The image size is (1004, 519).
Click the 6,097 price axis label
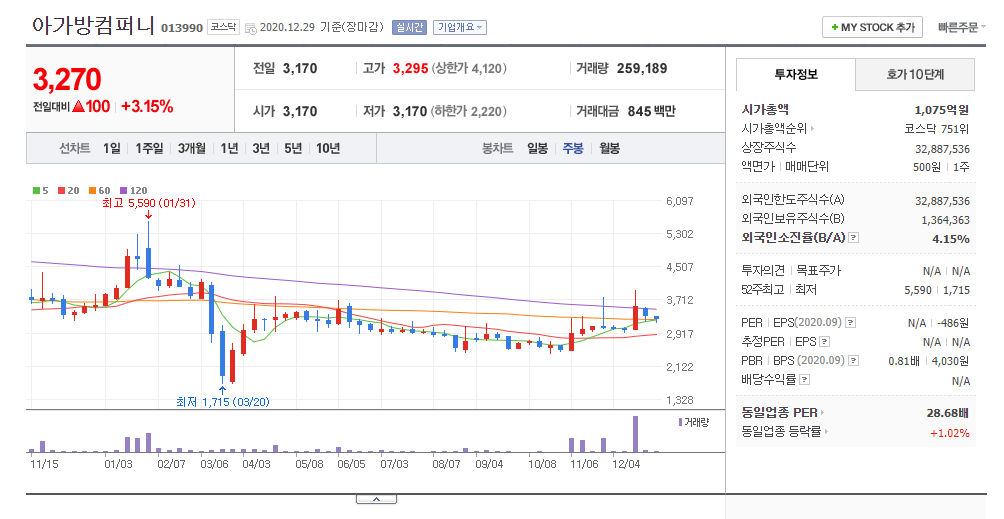click(679, 201)
